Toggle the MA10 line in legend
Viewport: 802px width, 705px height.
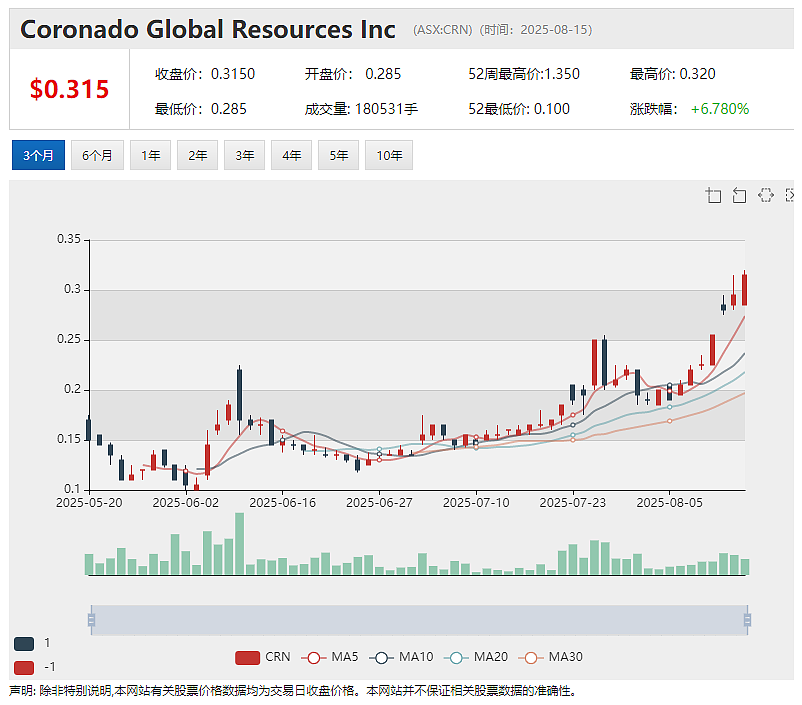pyautogui.click(x=401, y=657)
